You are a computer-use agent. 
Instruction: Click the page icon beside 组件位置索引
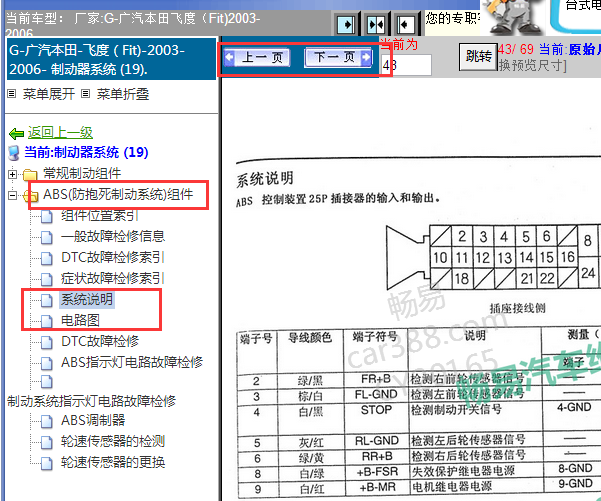[47, 217]
